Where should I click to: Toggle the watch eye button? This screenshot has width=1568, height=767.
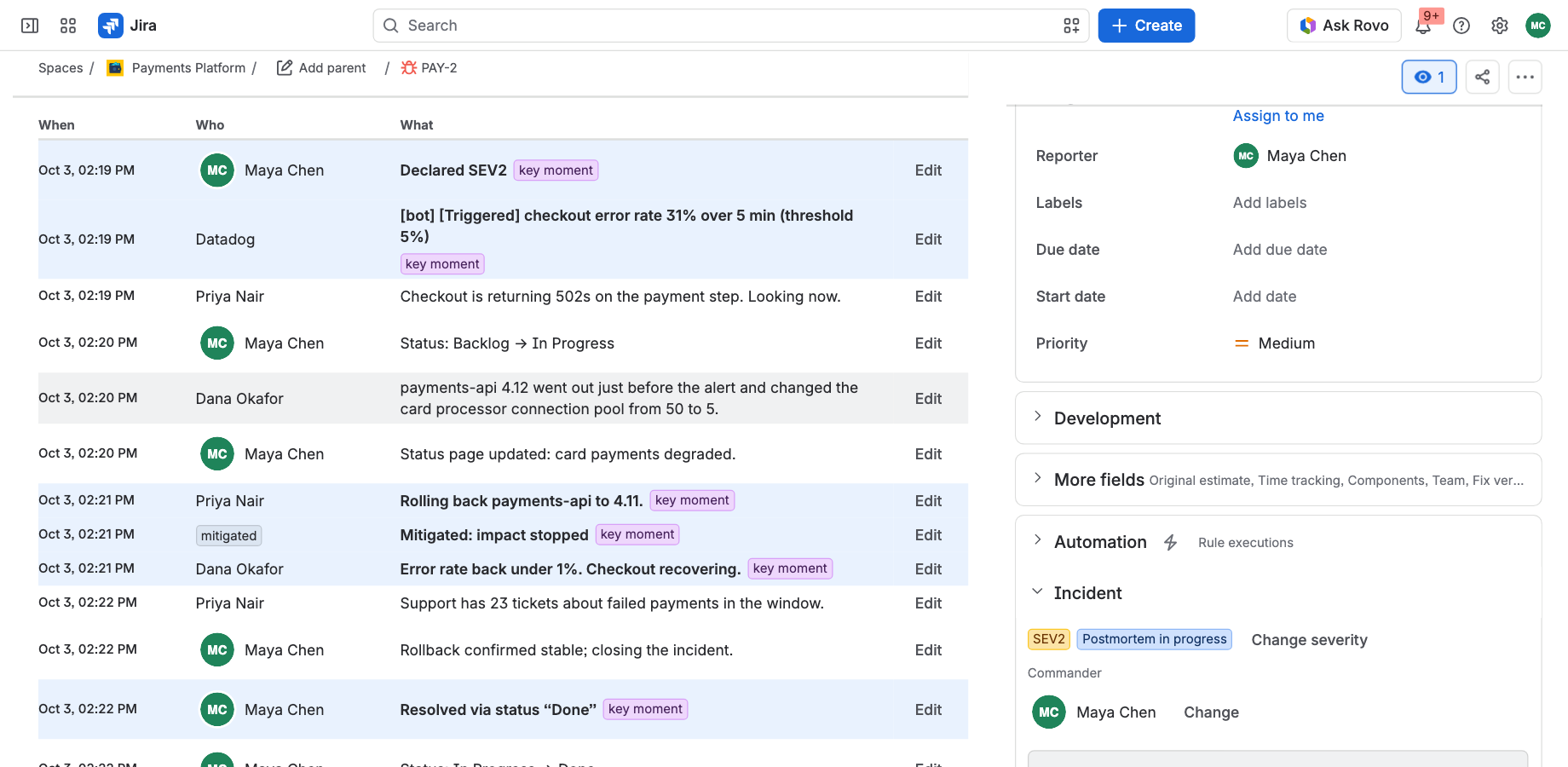coord(1429,77)
